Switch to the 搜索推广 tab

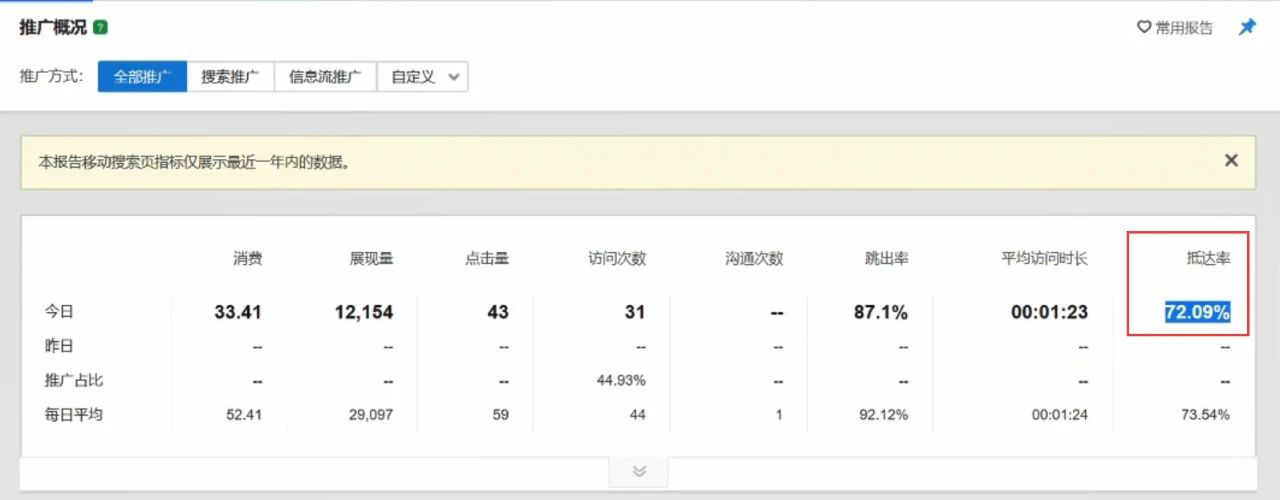tap(230, 76)
